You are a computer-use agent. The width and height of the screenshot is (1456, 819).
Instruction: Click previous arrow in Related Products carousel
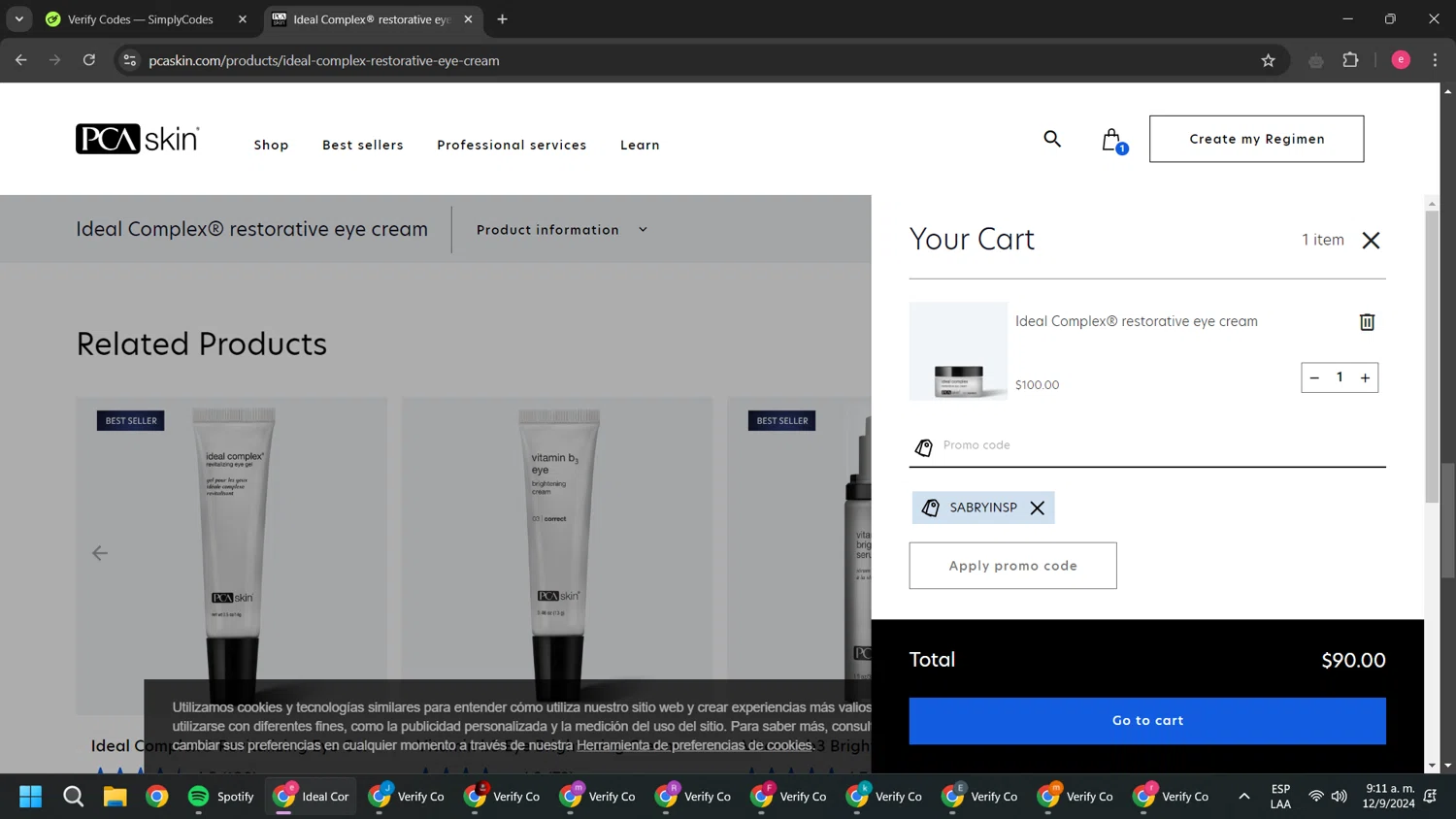100,553
